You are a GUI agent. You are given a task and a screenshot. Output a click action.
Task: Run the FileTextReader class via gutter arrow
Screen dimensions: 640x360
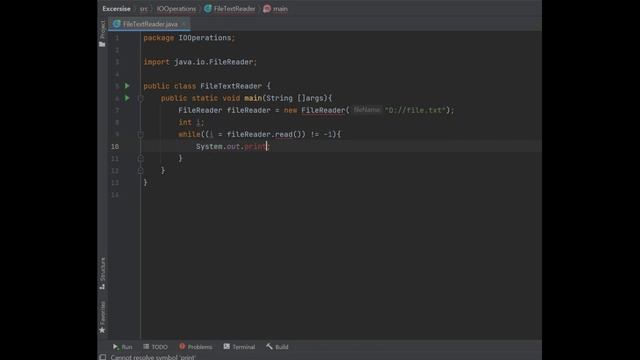(x=127, y=86)
